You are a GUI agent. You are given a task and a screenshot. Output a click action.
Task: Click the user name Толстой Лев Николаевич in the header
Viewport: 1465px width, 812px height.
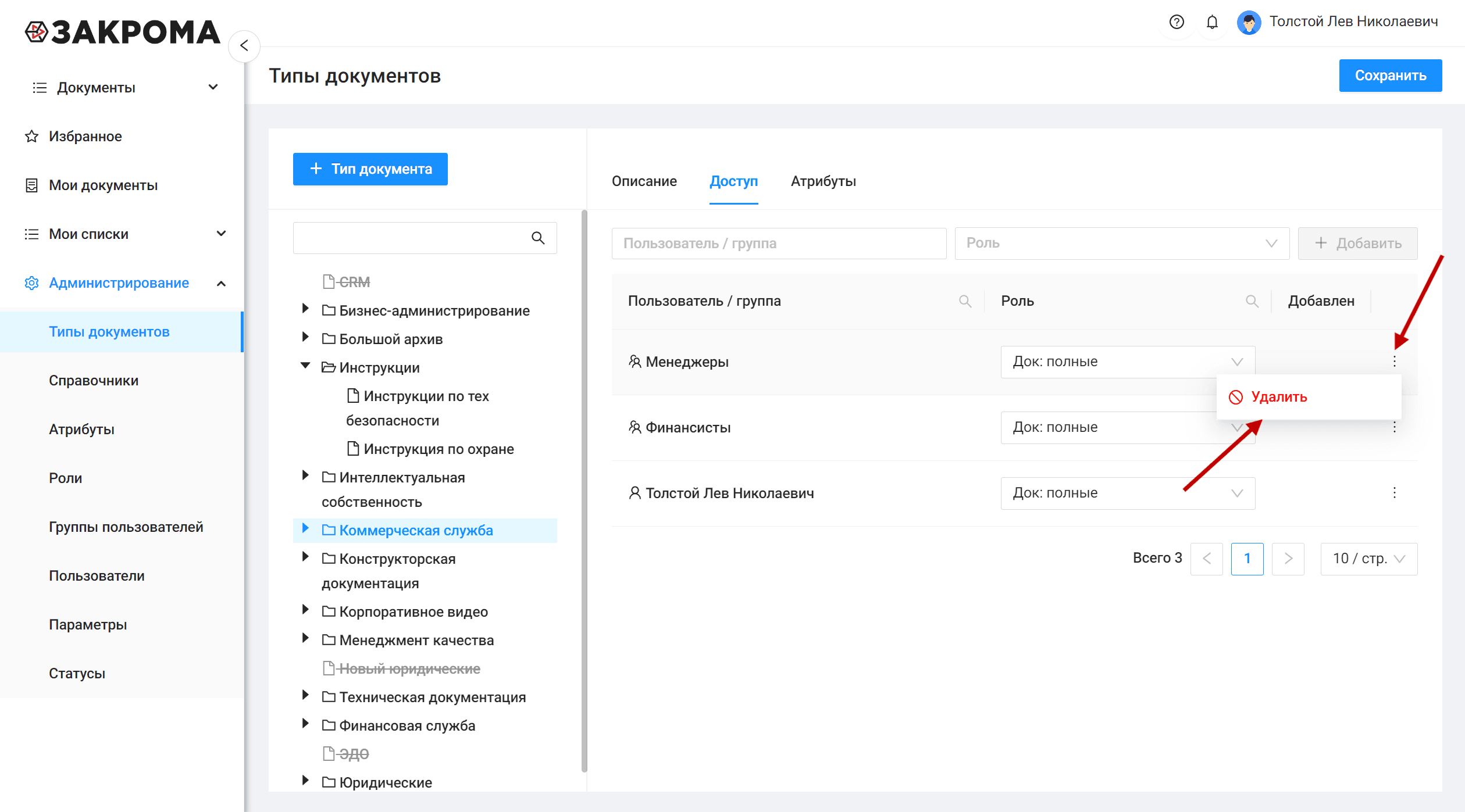(1353, 22)
